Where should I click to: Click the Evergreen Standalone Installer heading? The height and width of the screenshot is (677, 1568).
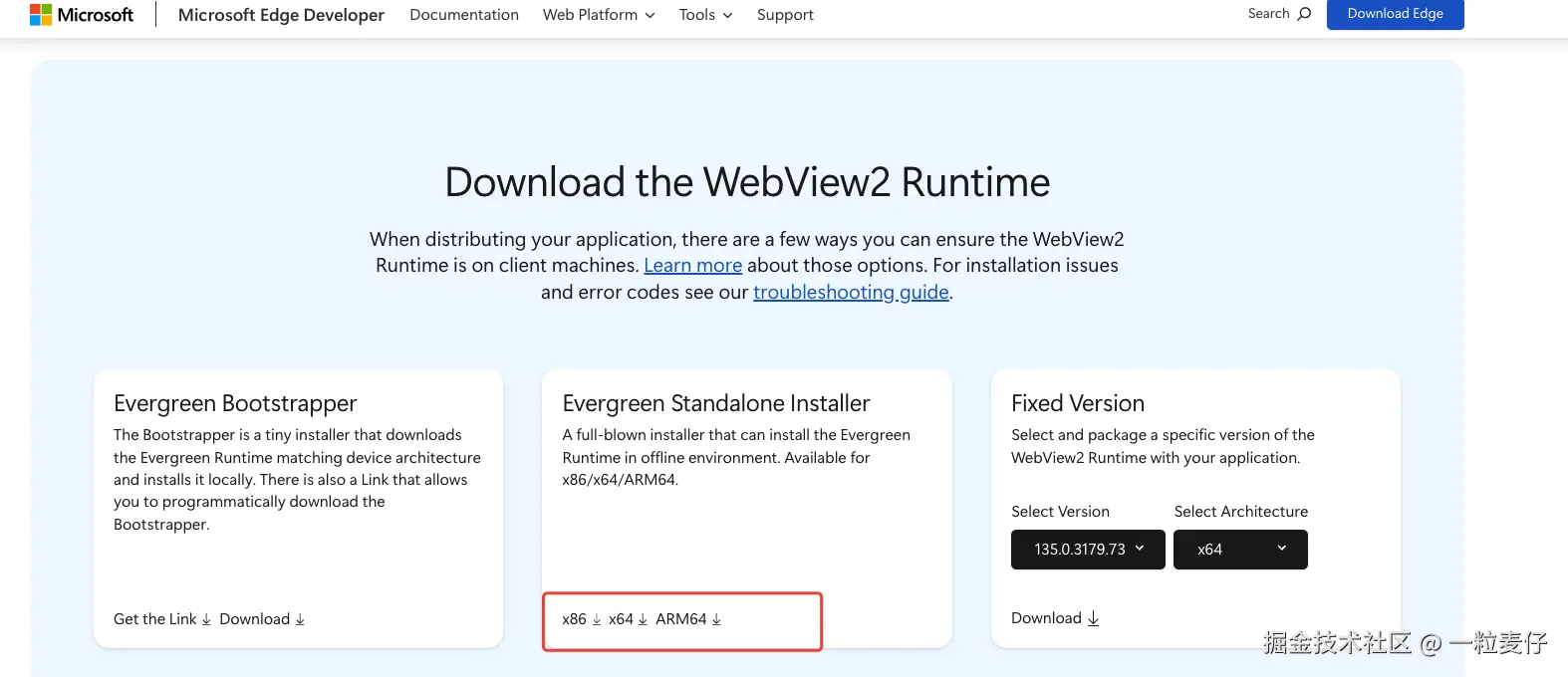click(716, 403)
